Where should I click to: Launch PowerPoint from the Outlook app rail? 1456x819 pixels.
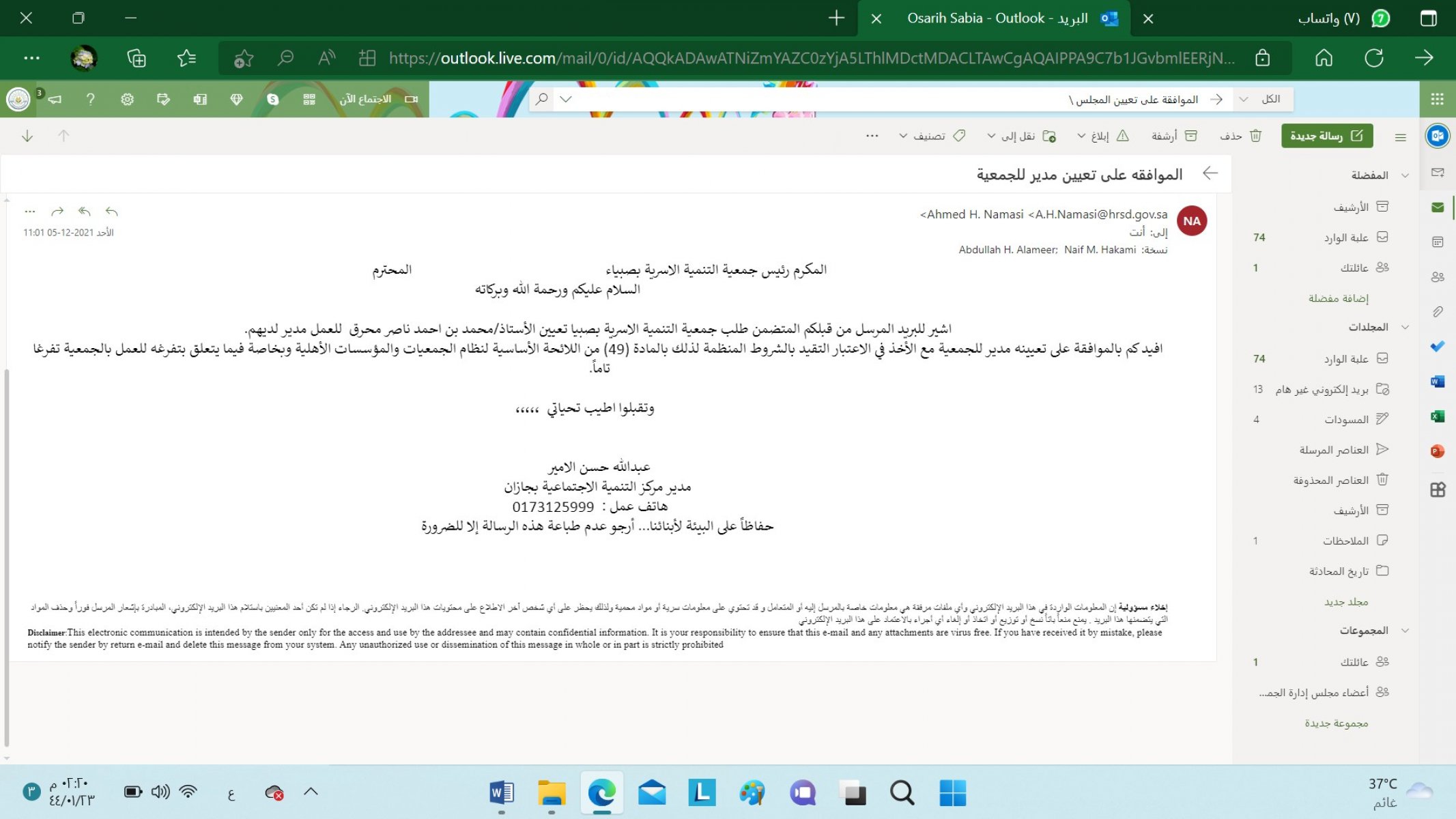[1438, 451]
